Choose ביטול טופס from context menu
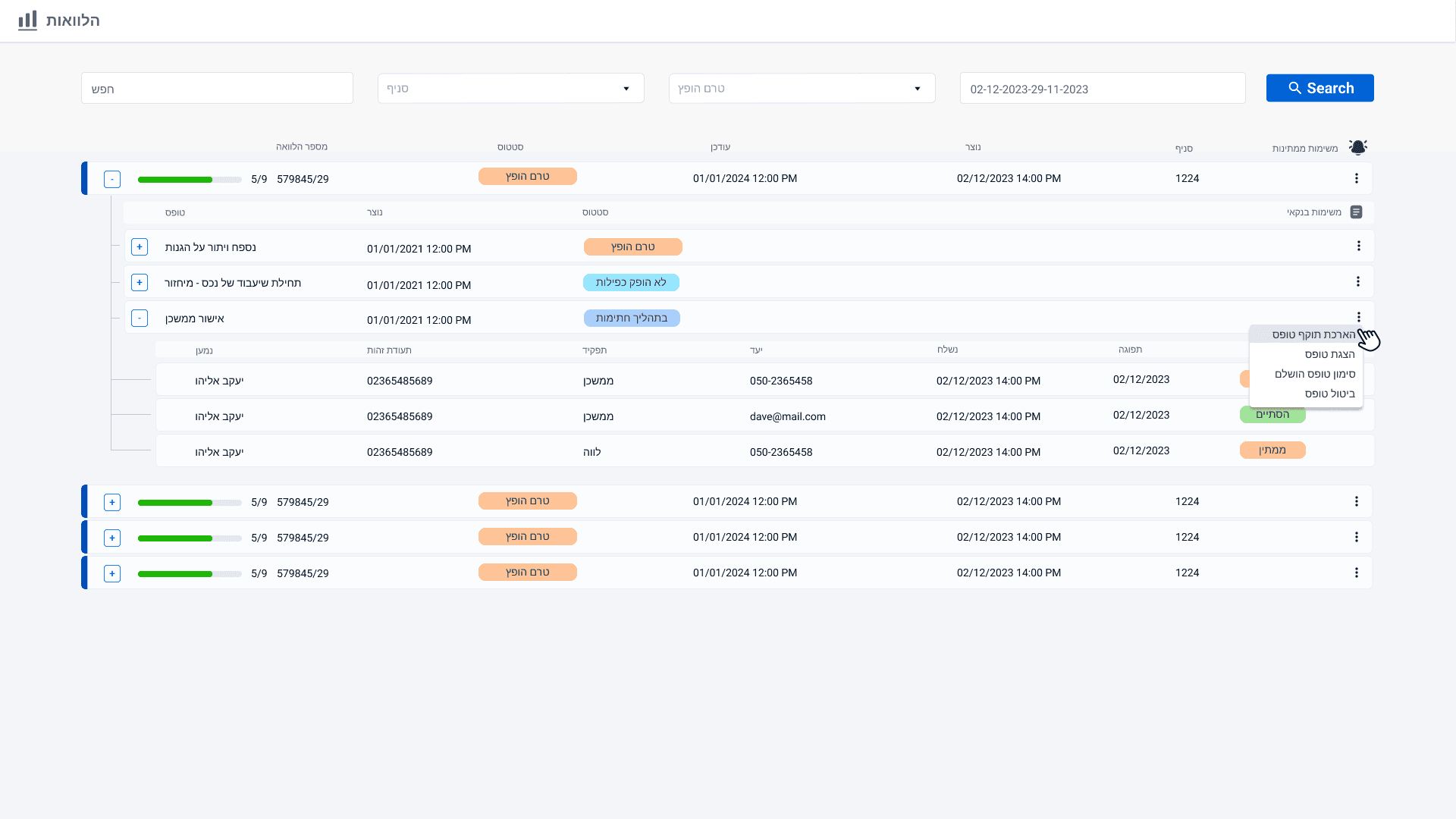1456x819 pixels. (x=1329, y=394)
